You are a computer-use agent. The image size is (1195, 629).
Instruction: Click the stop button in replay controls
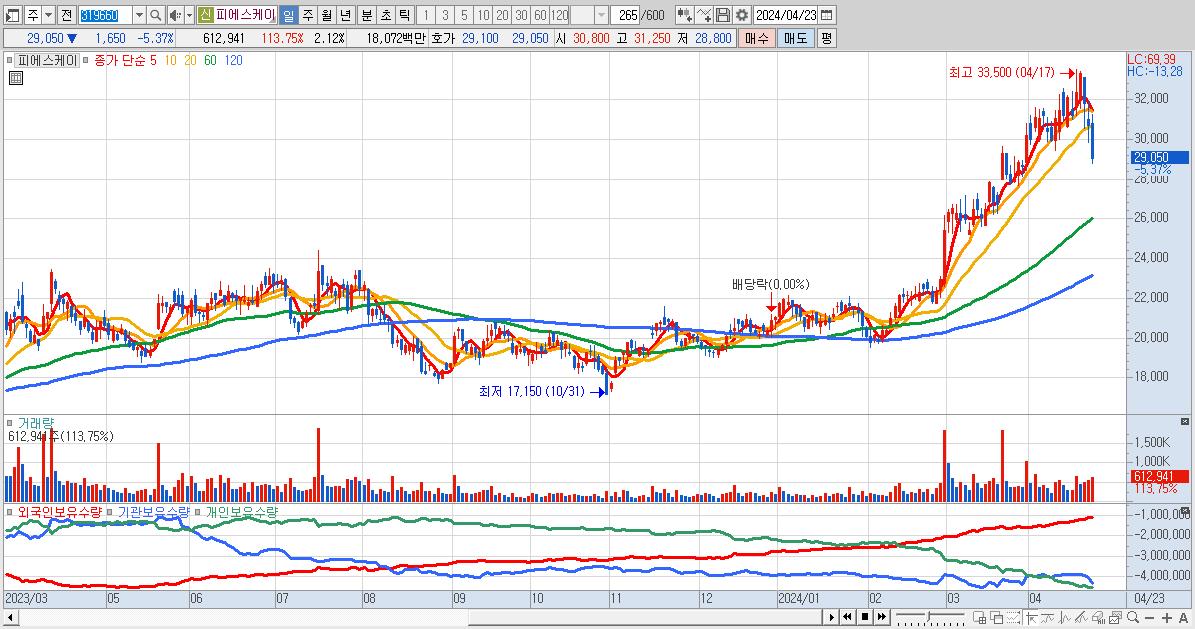pos(865,617)
